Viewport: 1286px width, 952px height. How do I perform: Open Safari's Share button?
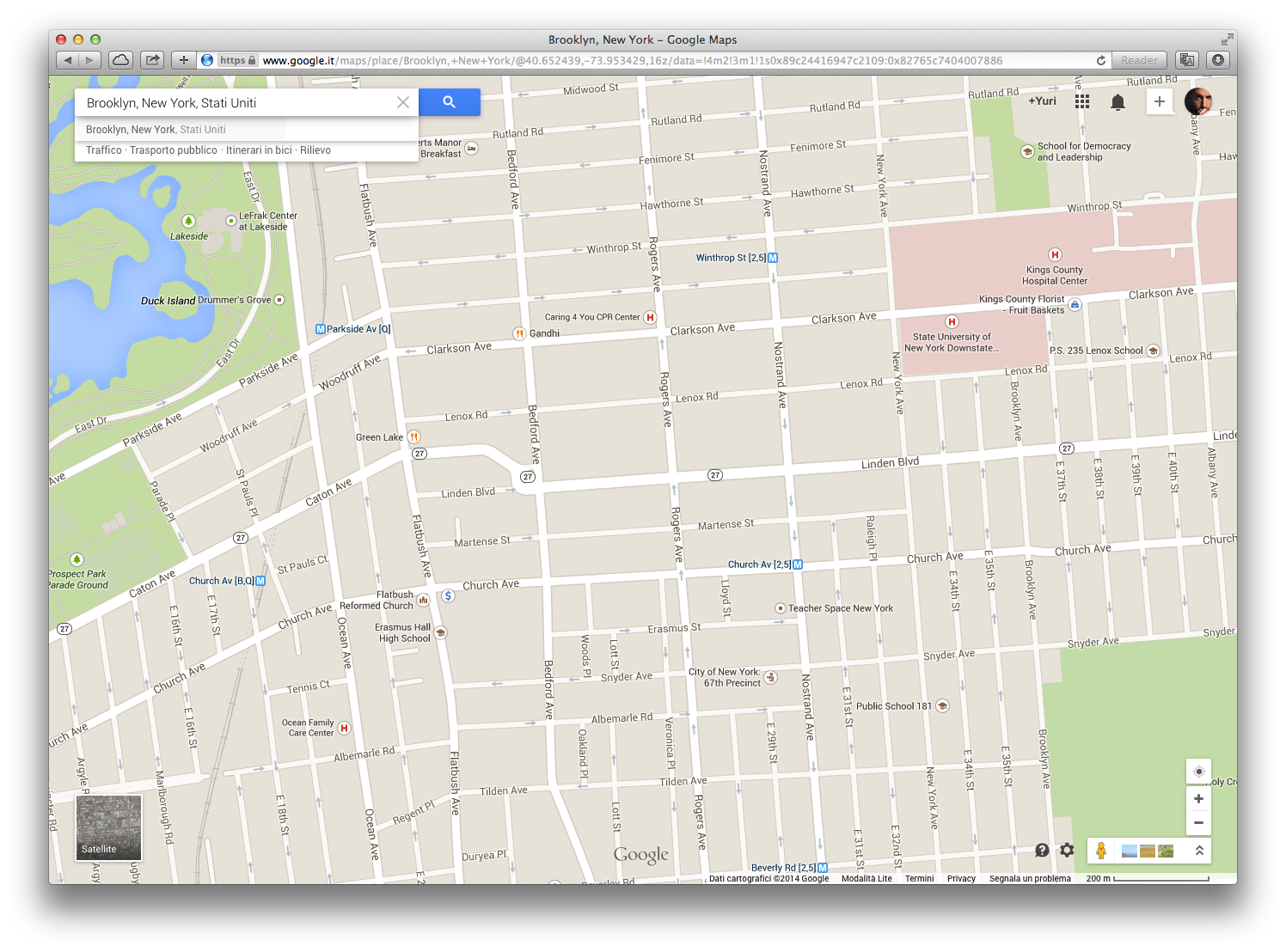coord(152,60)
